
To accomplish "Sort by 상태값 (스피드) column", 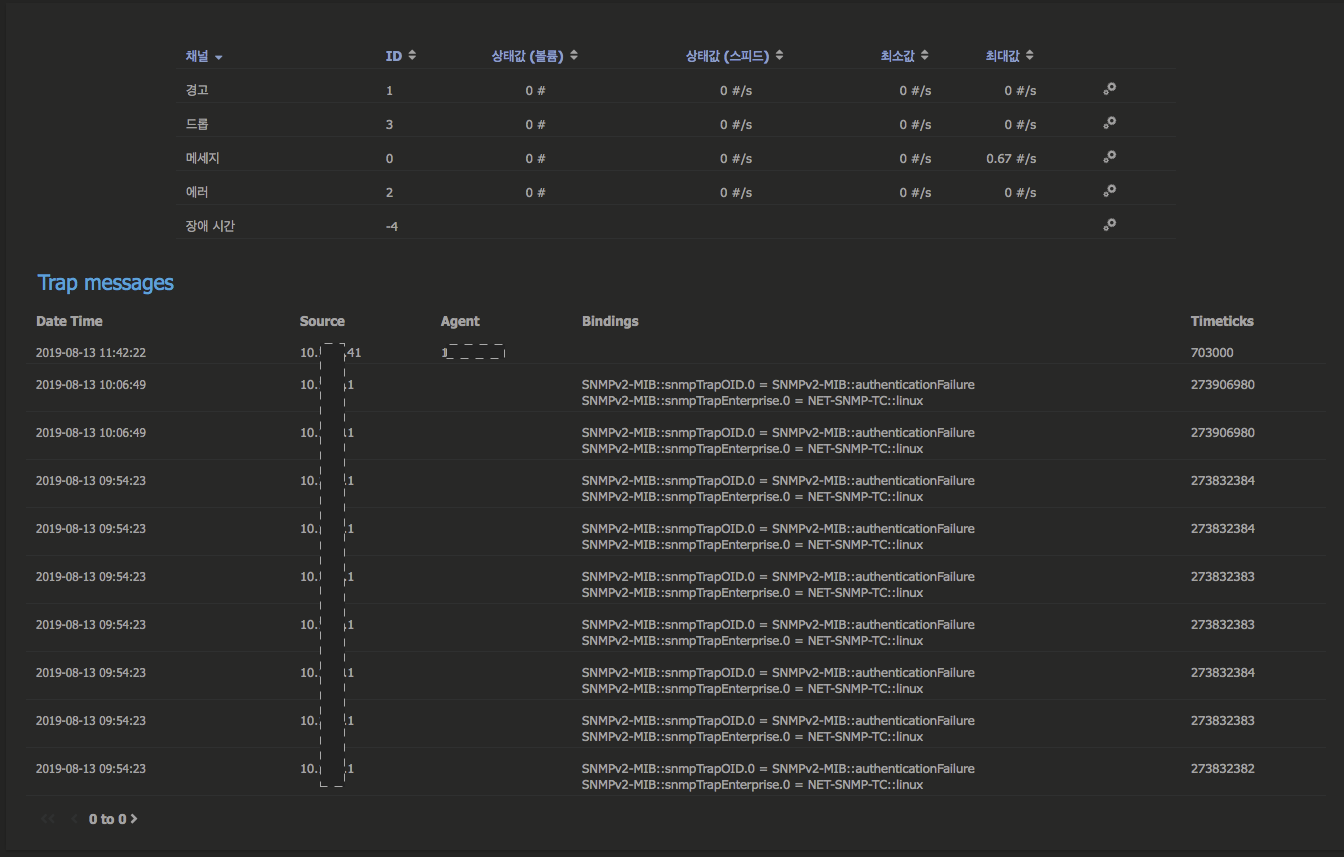I will (735, 56).
